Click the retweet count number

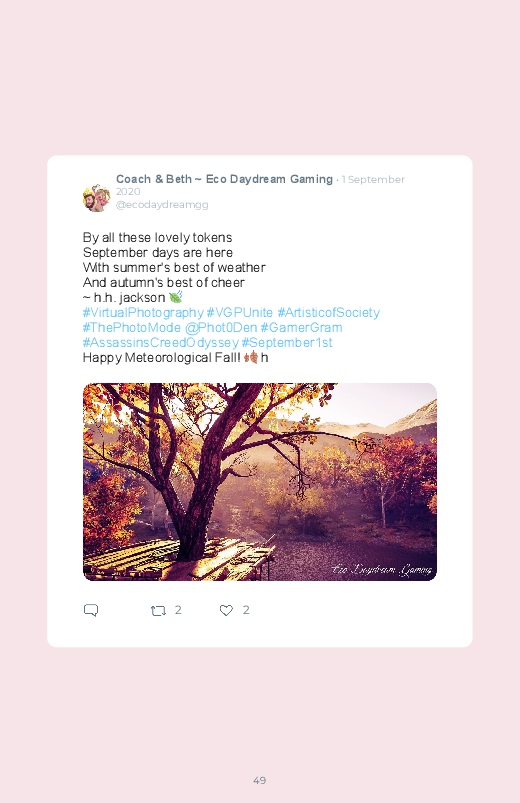178,610
